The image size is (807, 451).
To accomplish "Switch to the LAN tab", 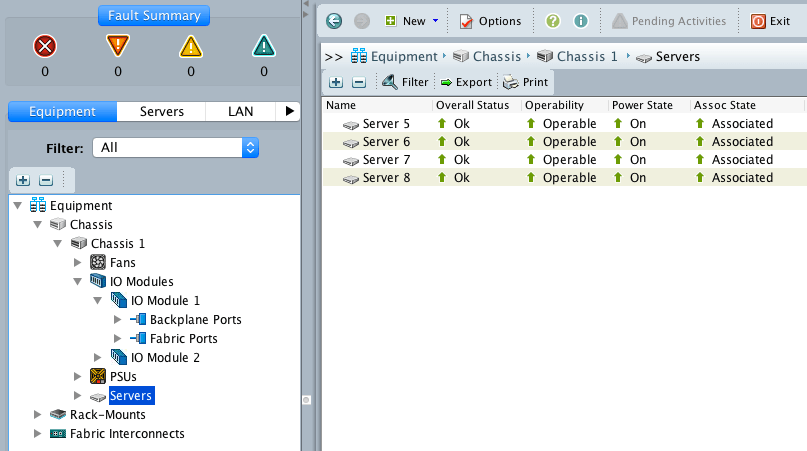I will tap(240, 112).
